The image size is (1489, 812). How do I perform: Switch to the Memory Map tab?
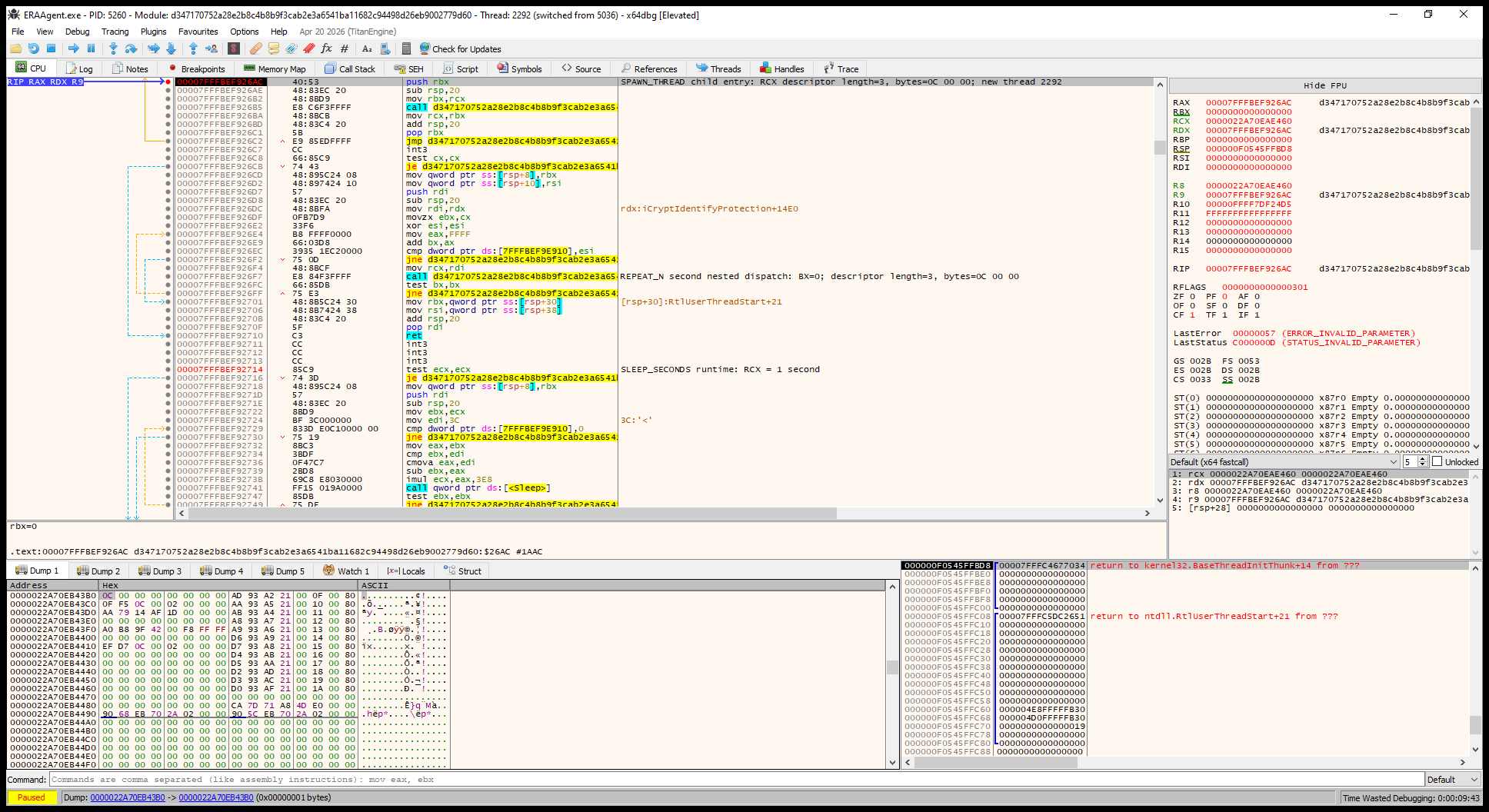click(x=275, y=68)
